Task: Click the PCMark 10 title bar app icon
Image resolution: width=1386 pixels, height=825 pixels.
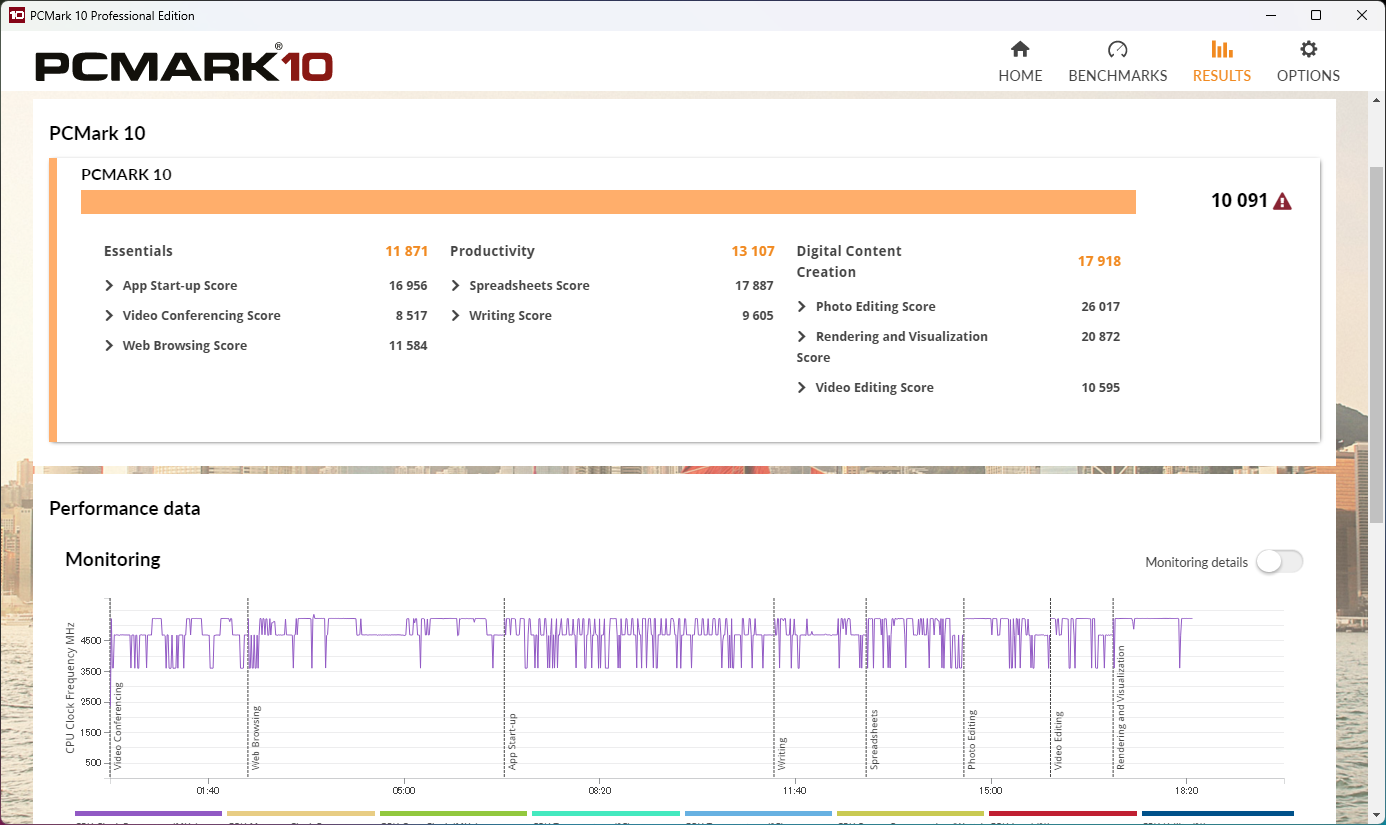Action: pos(16,15)
